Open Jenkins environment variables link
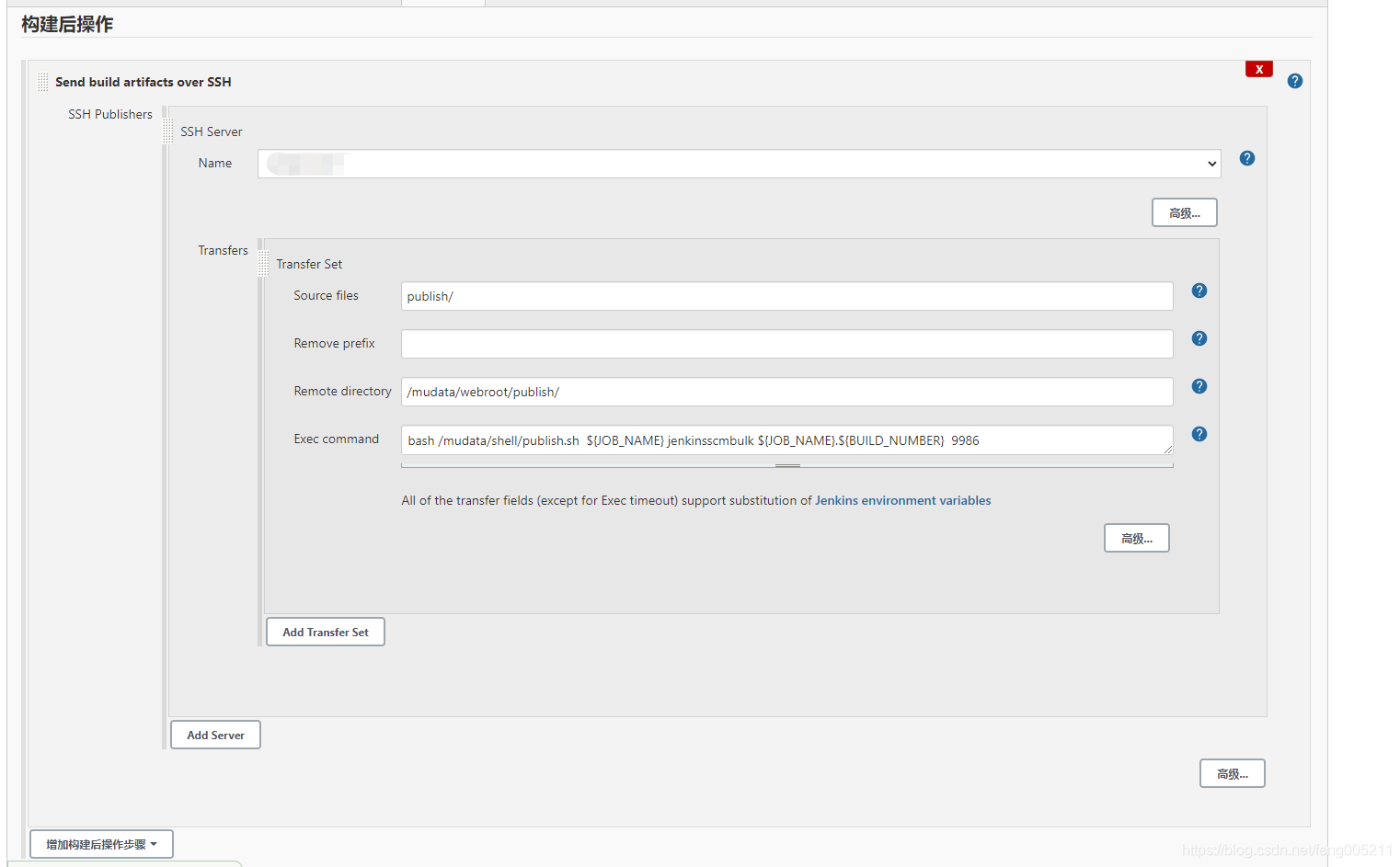Viewport: 1400px width, 867px height. tap(902, 500)
